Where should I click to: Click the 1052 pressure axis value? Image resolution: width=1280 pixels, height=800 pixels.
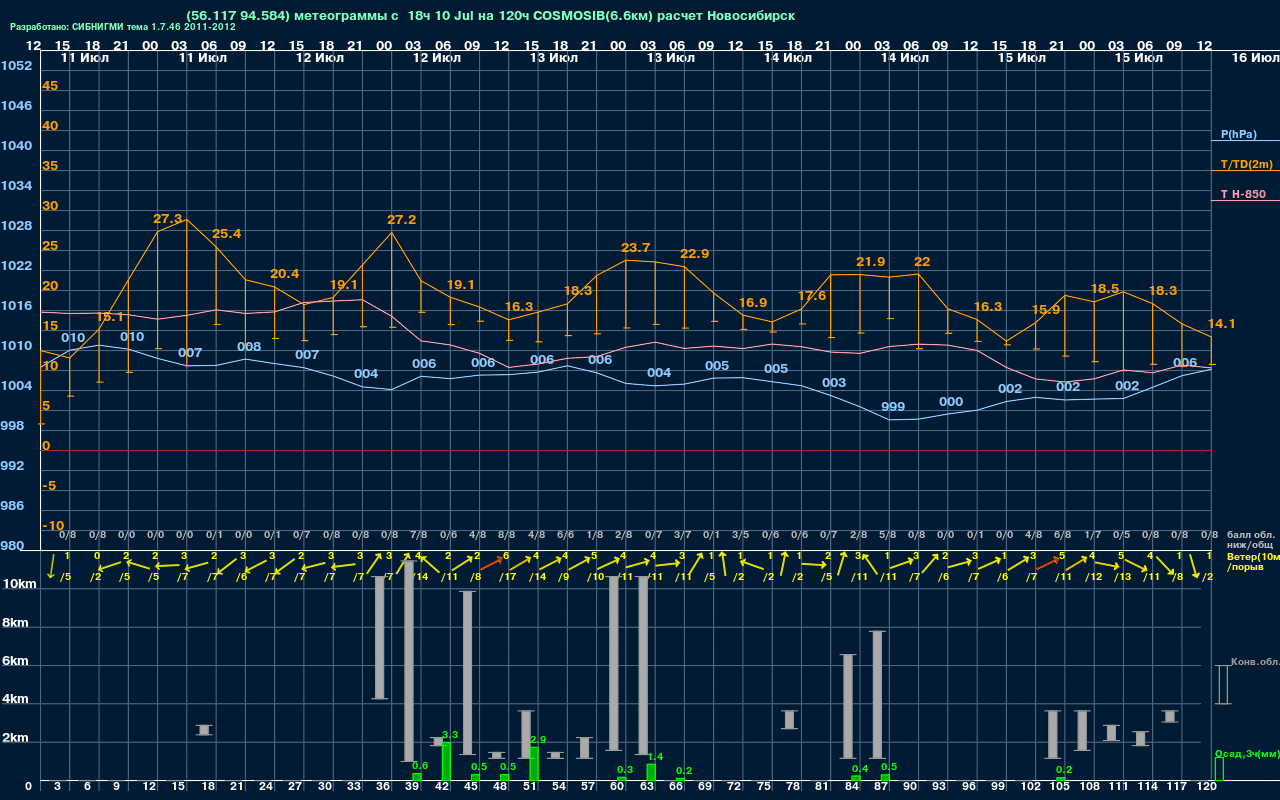point(16,65)
